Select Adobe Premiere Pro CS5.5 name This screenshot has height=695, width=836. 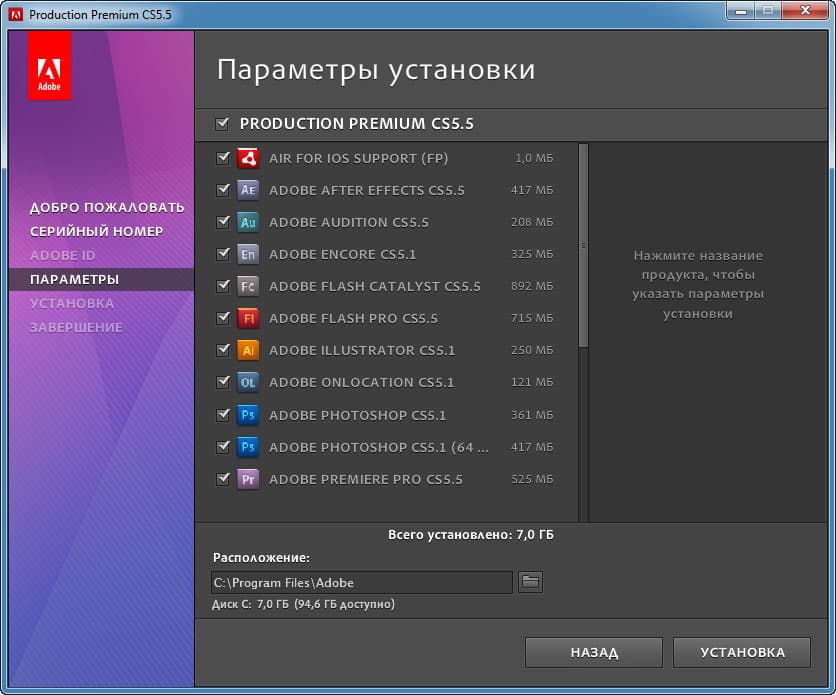pos(366,479)
